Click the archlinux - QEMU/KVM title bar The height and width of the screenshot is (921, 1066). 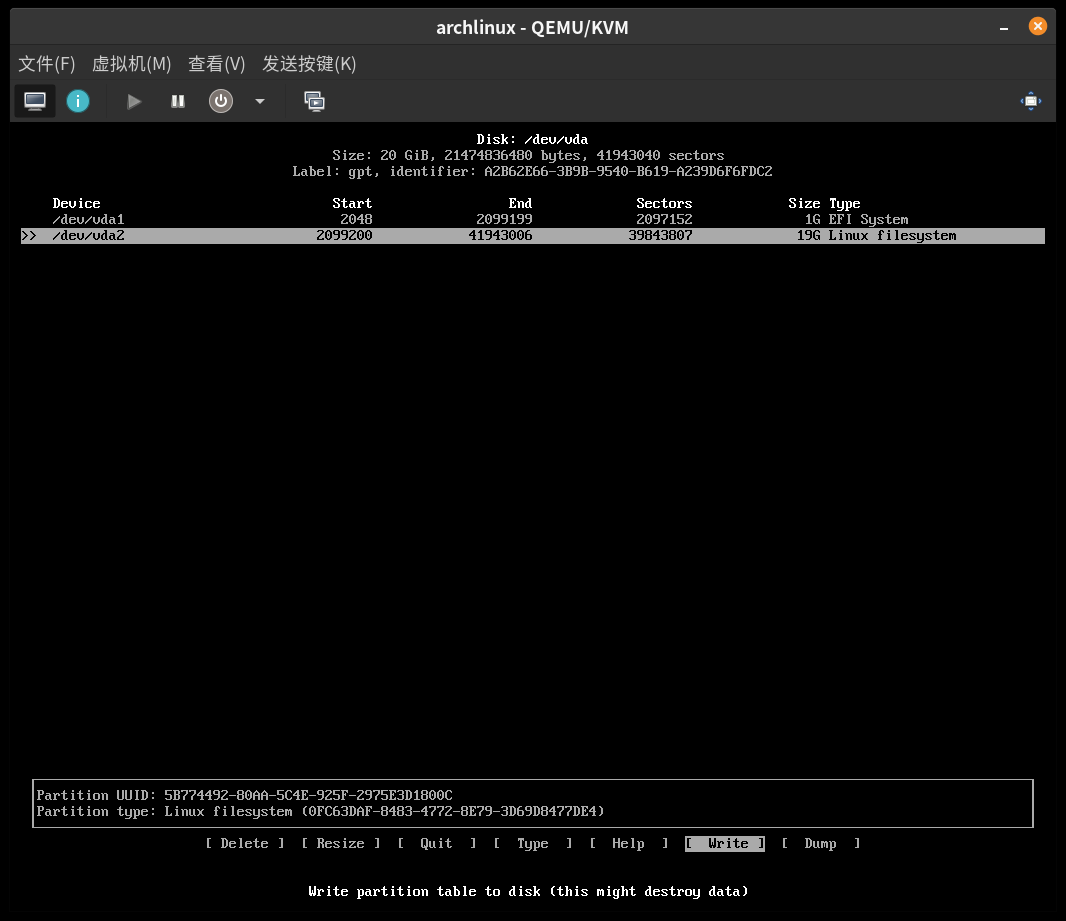pyautogui.click(x=532, y=28)
